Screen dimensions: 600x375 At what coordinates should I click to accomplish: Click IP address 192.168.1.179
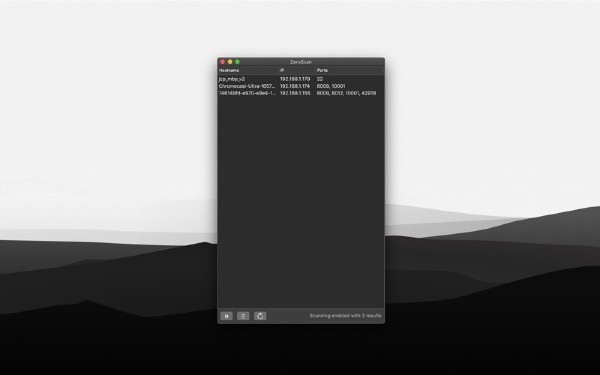(295, 79)
